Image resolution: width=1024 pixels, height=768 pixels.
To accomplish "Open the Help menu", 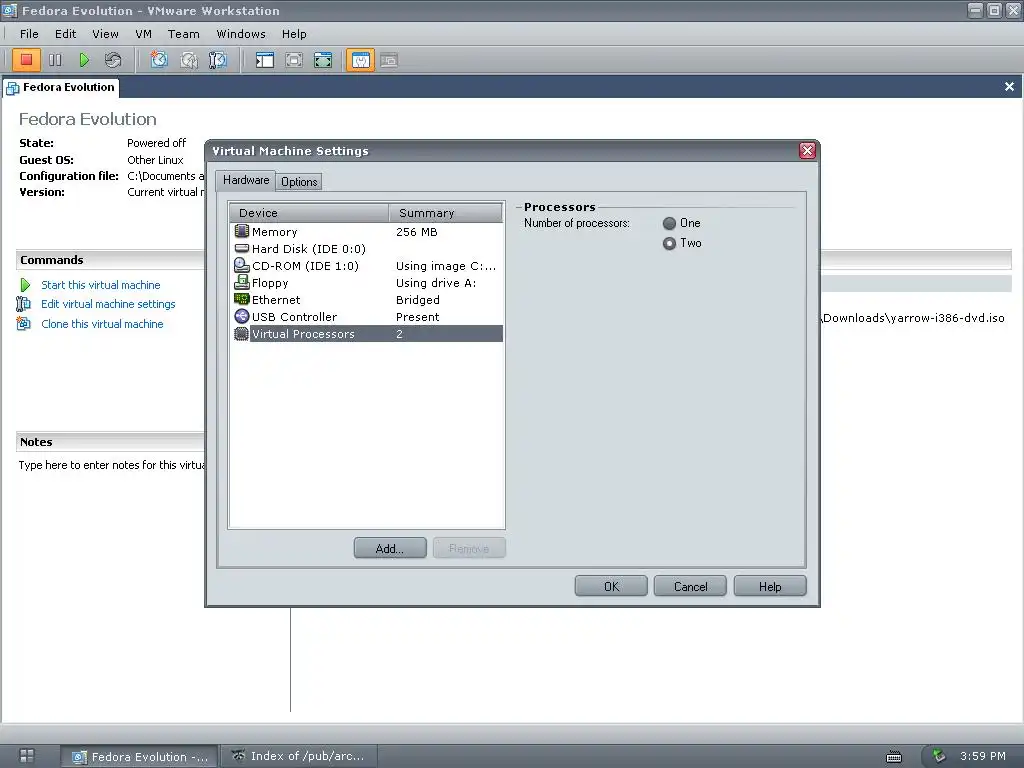I will [x=294, y=34].
